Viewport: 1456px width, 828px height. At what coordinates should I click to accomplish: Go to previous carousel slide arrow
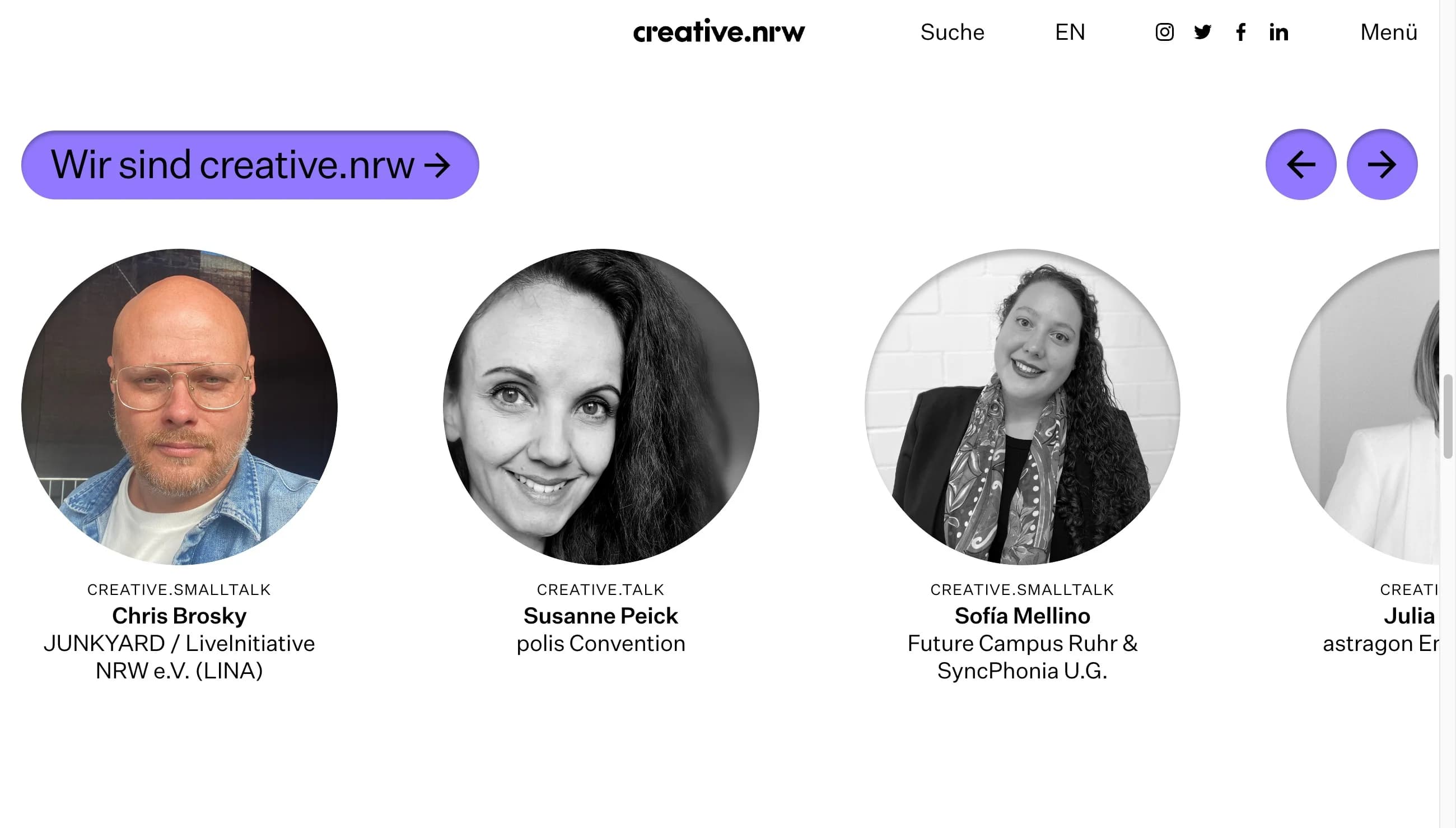coord(1300,165)
